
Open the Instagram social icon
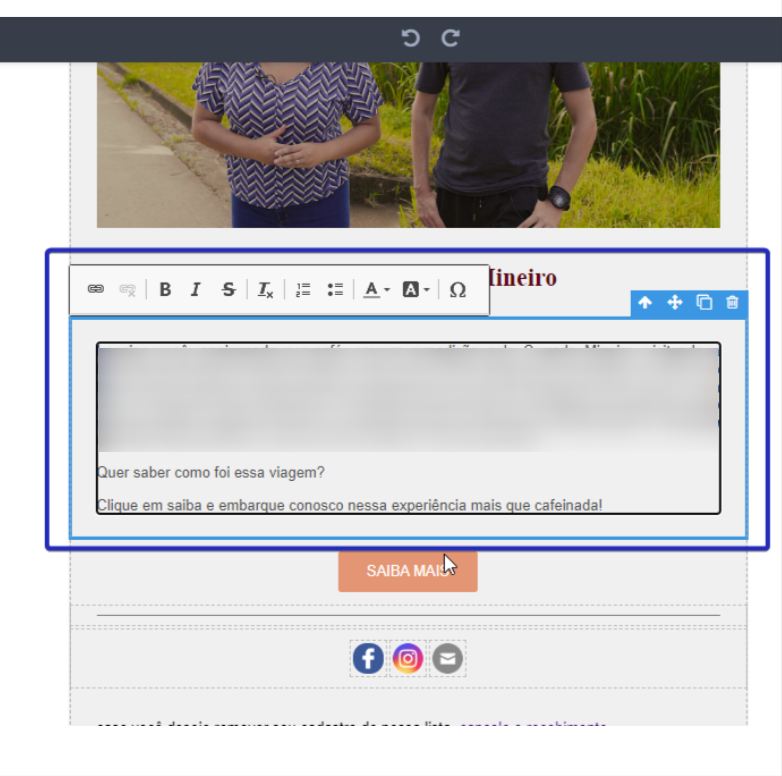click(x=408, y=658)
